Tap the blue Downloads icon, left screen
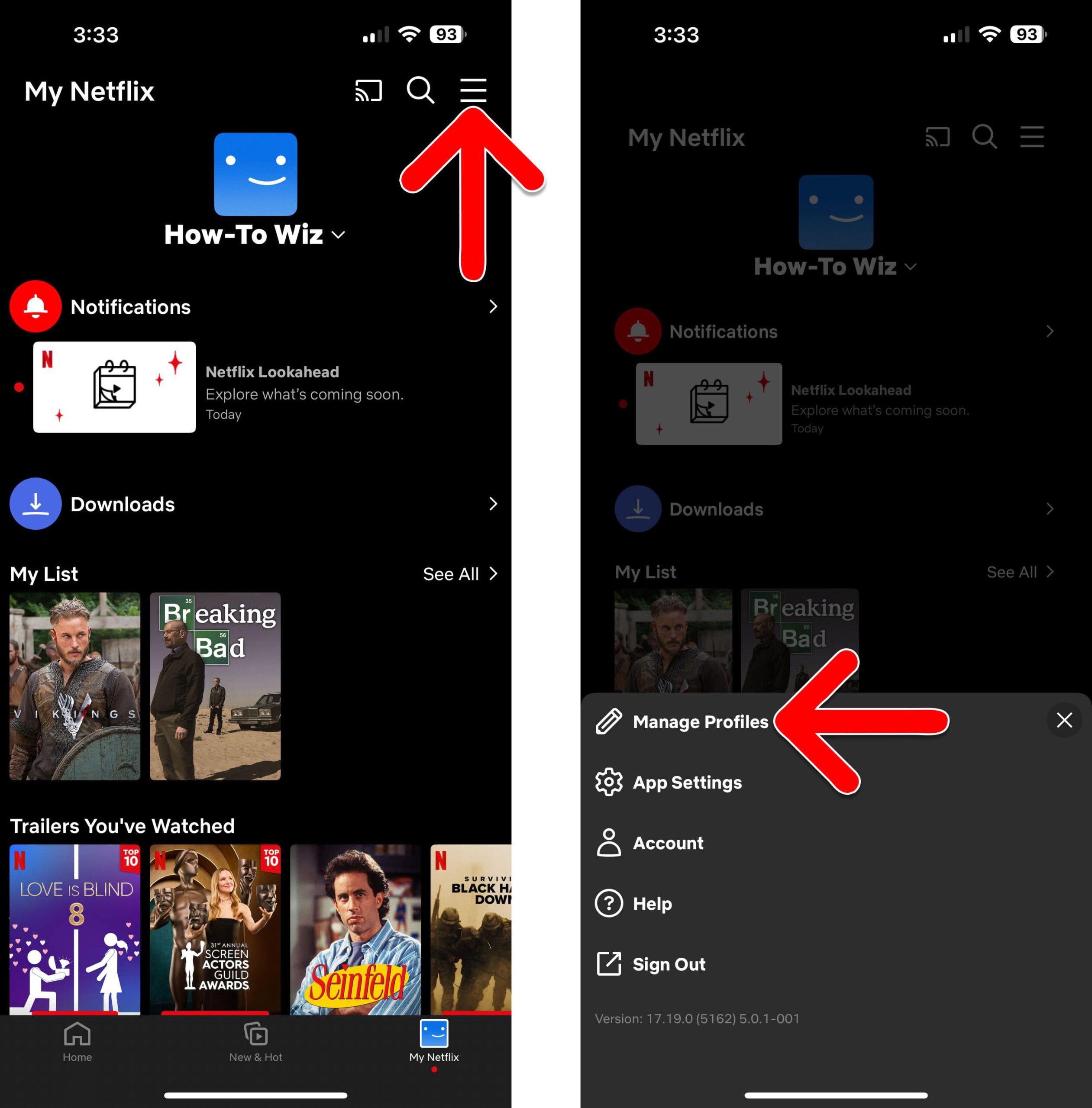This screenshot has width=1092, height=1108. 36,504
